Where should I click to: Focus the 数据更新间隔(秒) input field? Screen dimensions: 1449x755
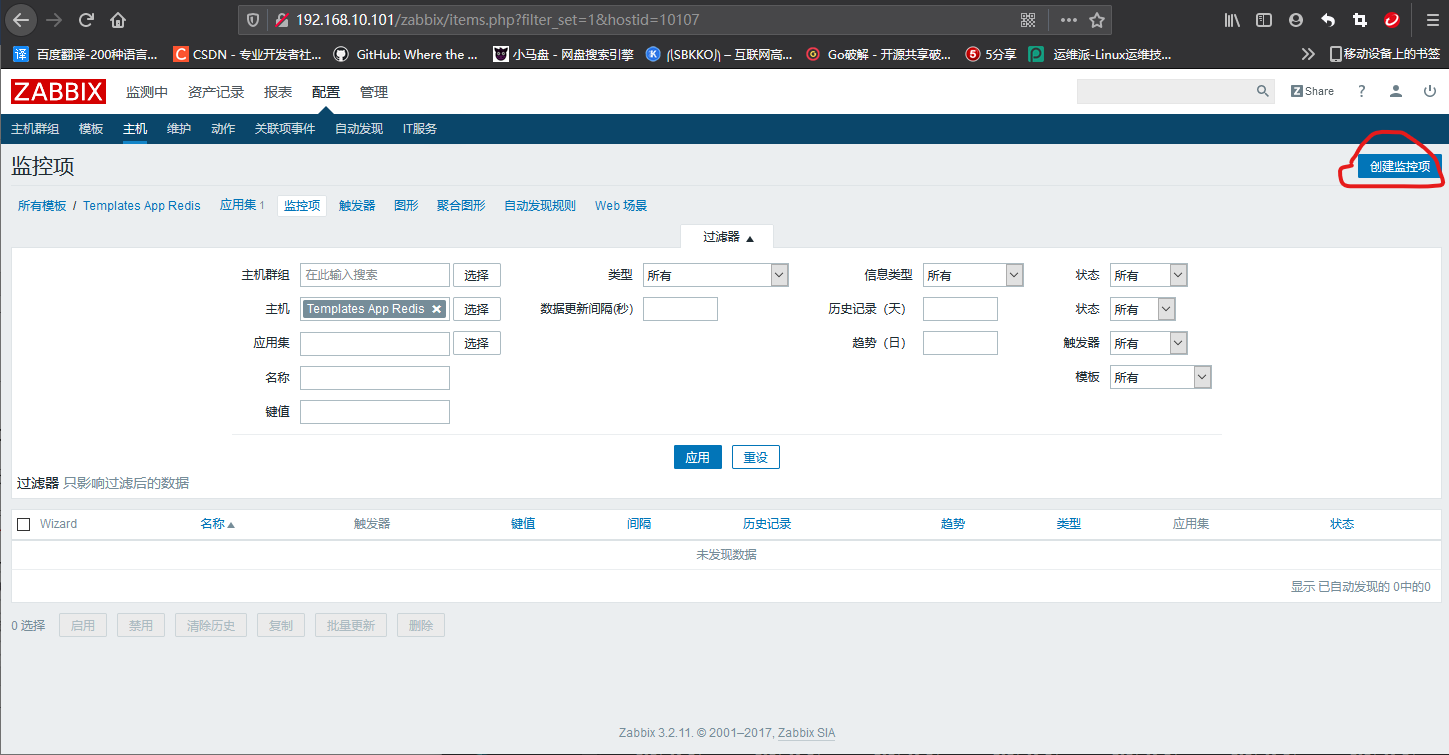[680, 309]
